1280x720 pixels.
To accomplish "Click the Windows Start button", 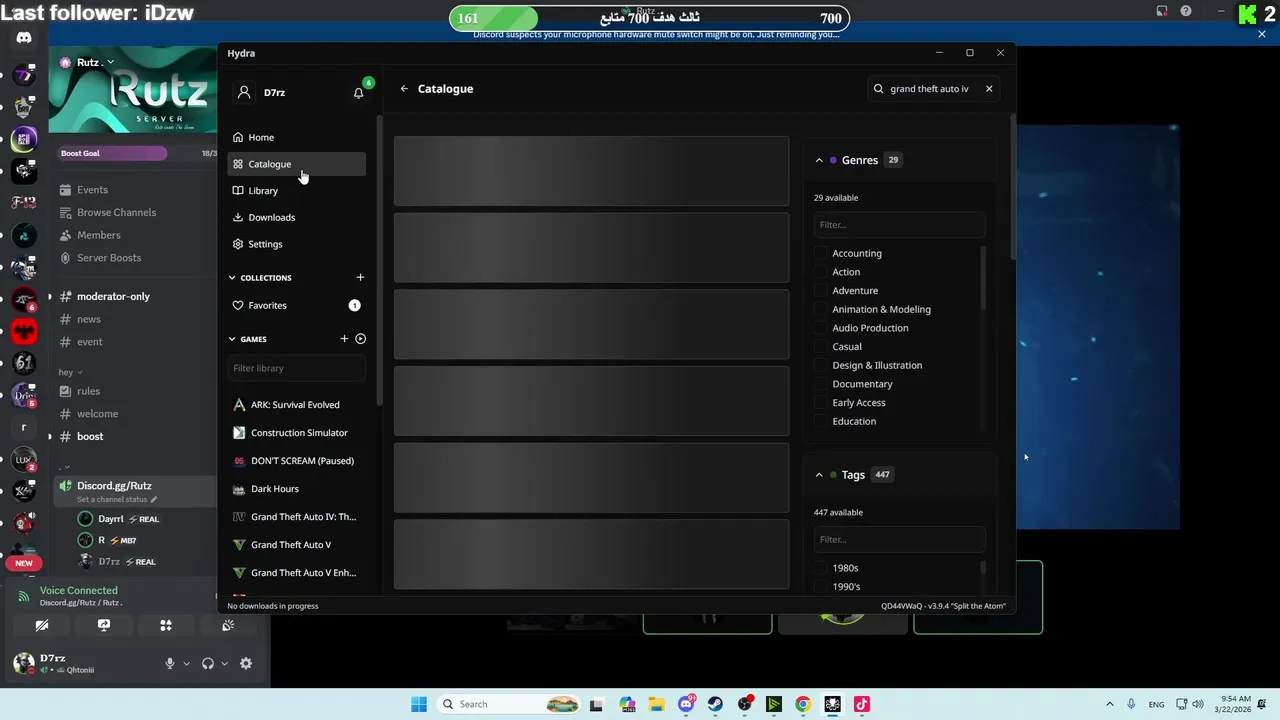I will click(419, 704).
